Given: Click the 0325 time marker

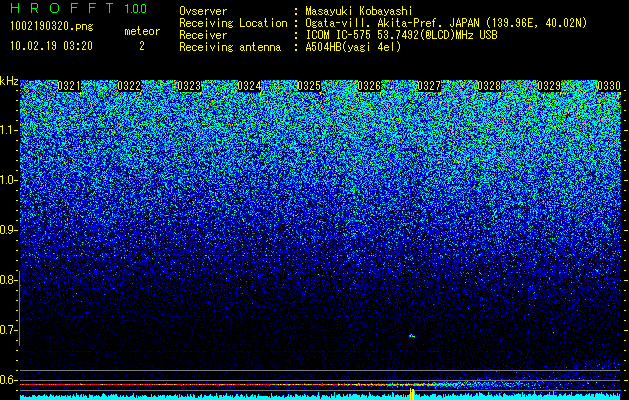Looking at the screenshot, I should pos(309,86).
